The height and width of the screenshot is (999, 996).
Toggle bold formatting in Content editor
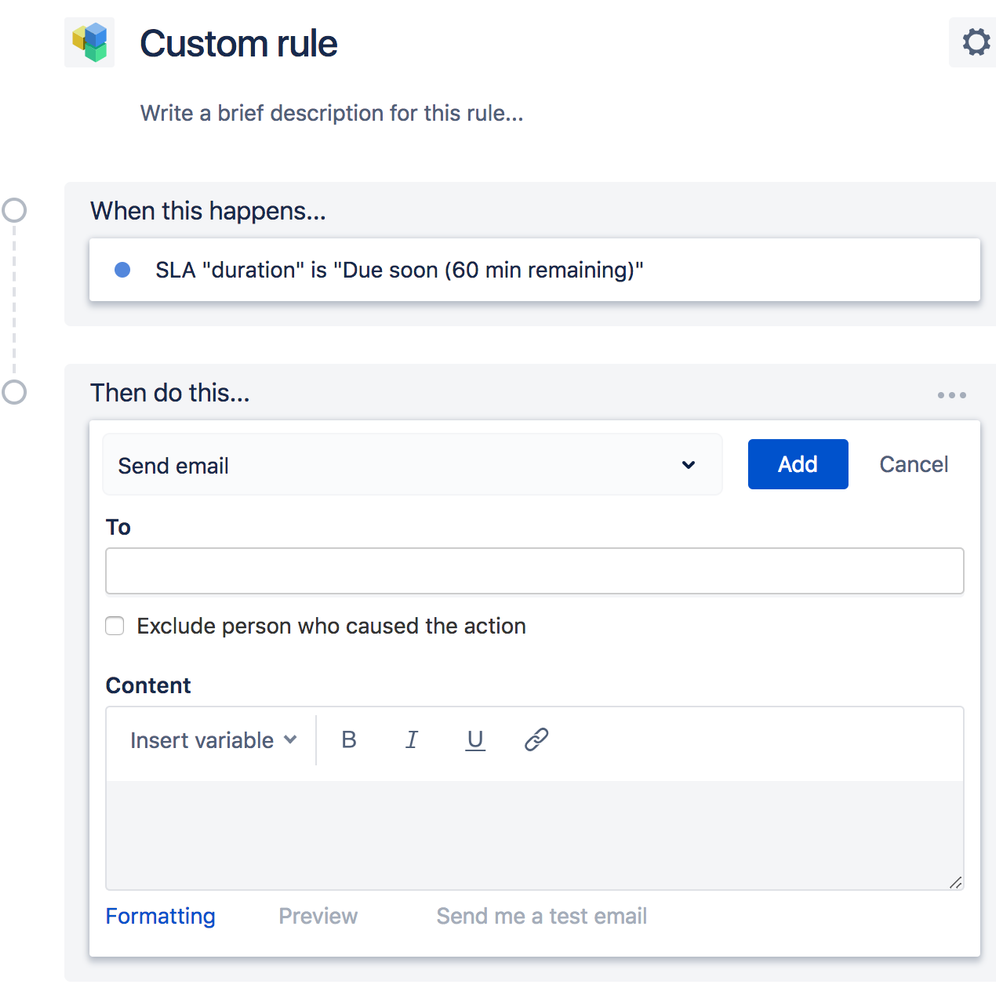point(349,740)
